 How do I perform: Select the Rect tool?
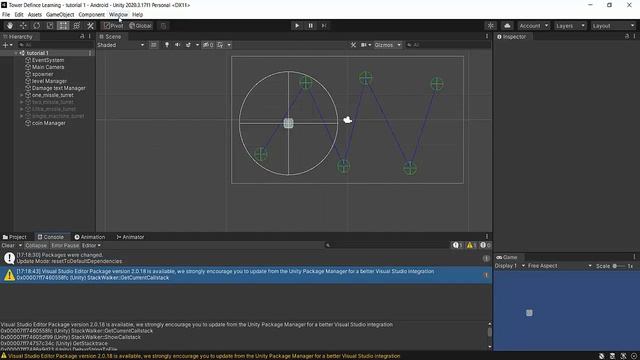tap(63, 26)
